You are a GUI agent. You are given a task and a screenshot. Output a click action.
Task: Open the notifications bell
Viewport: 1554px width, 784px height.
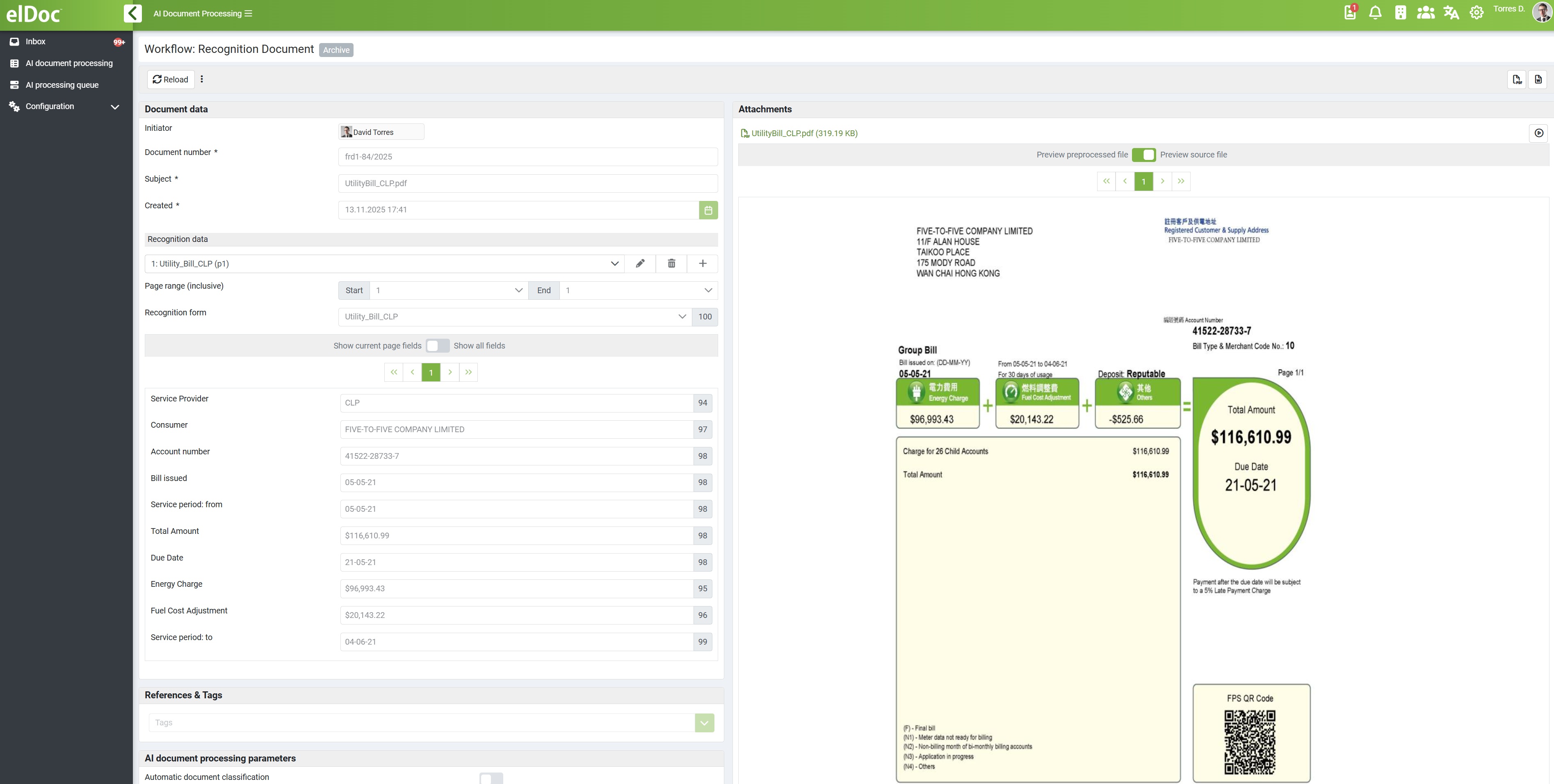[1376, 12]
